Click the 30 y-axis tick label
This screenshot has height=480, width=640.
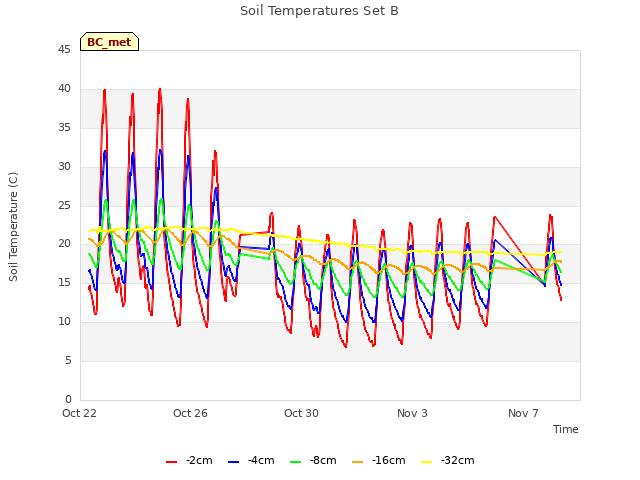[x=64, y=167]
